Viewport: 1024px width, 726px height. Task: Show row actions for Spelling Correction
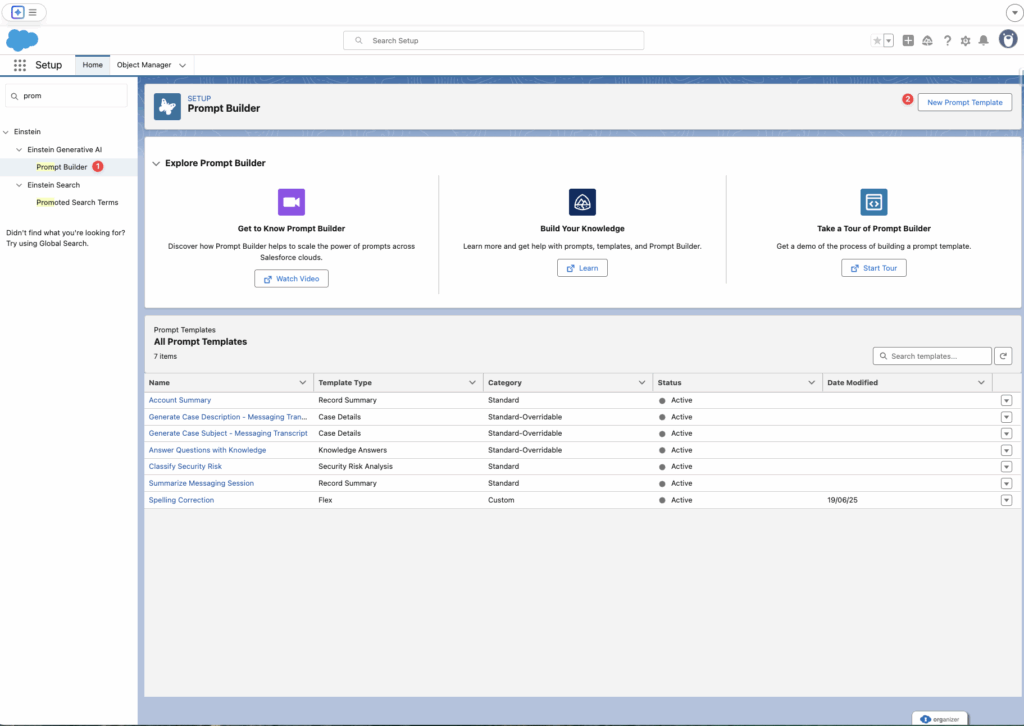click(1006, 500)
